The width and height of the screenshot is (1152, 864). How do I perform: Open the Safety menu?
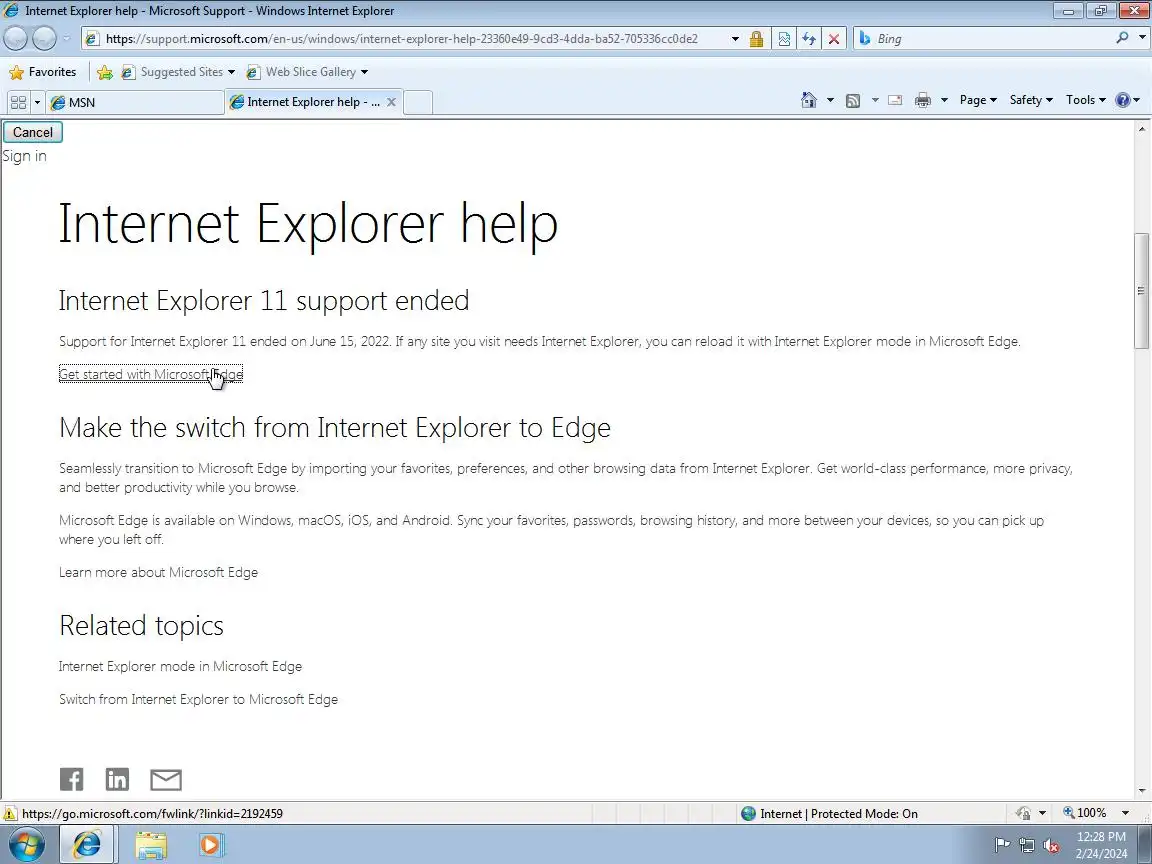coord(1031,100)
